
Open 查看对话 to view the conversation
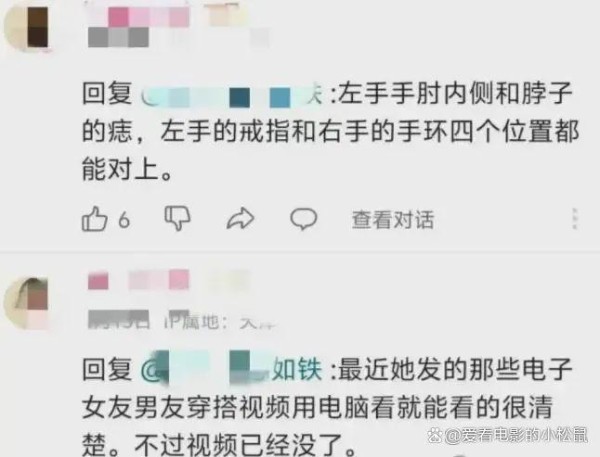pos(393,220)
